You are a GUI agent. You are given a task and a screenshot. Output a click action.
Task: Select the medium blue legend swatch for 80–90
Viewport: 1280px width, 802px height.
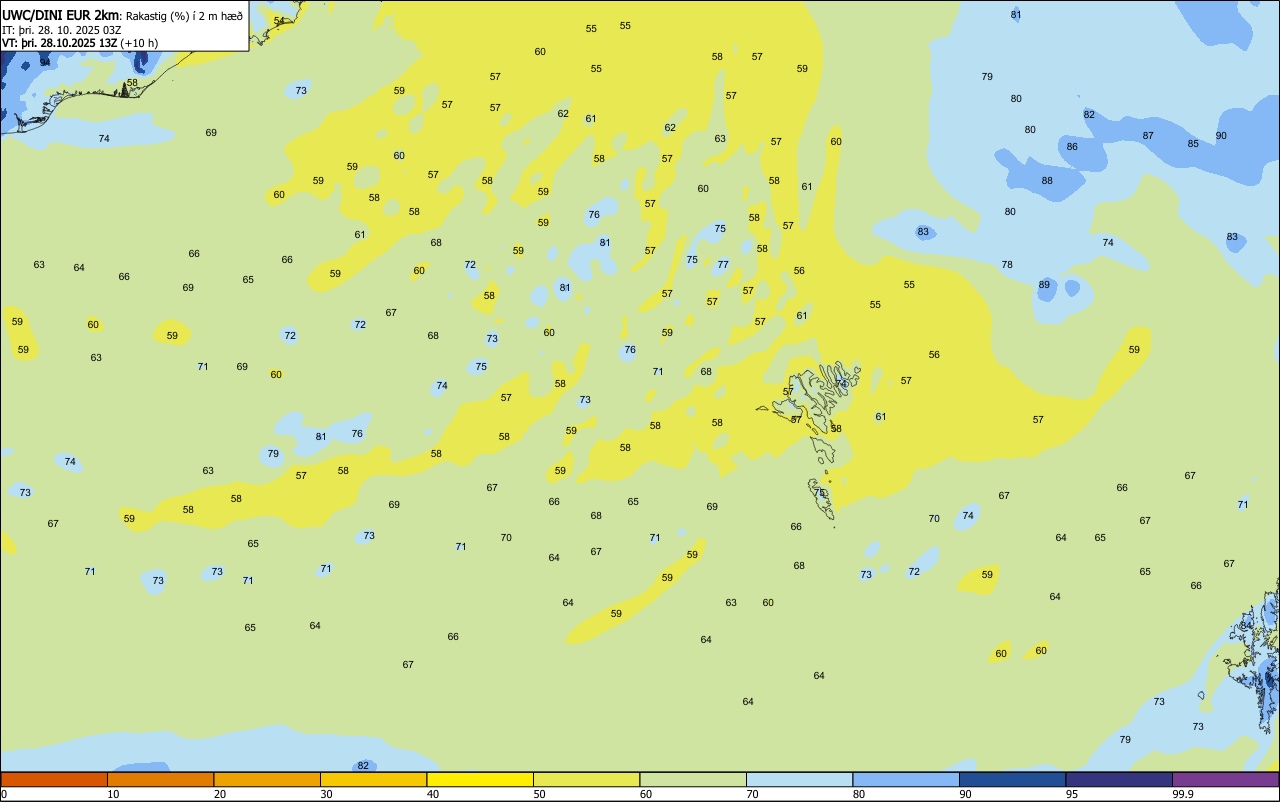tap(906, 779)
